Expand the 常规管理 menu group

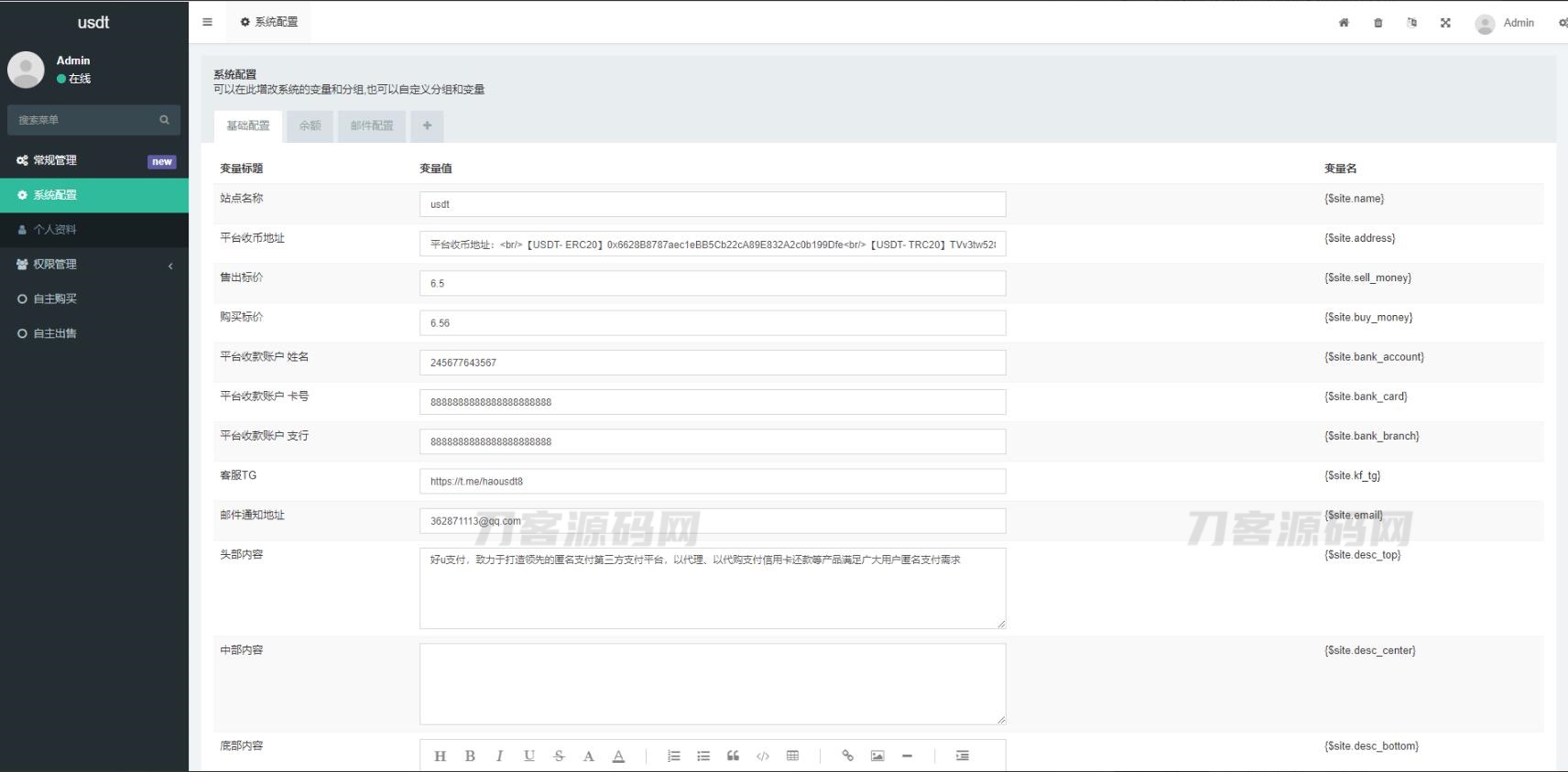click(x=94, y=160)
